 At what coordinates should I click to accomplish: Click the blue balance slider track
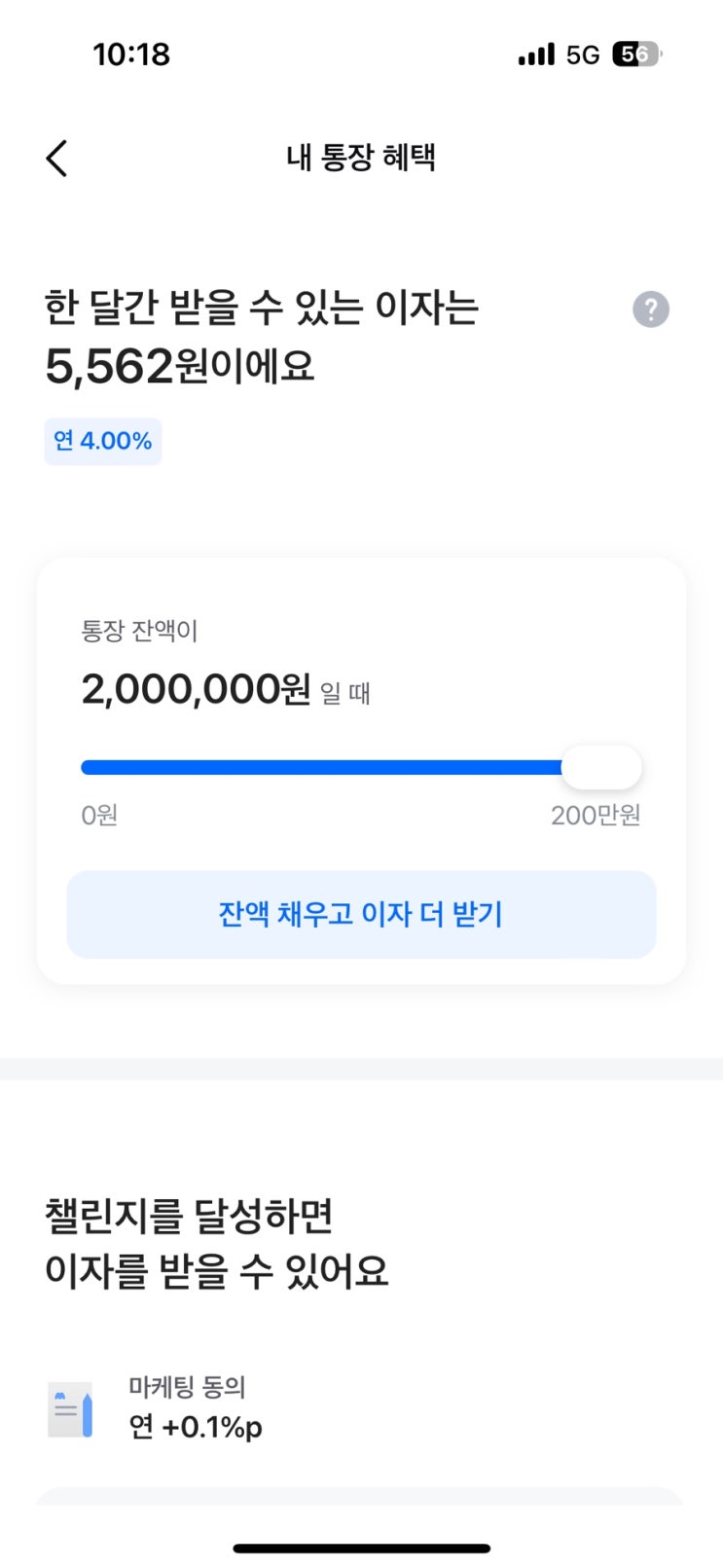tap(321, 768)
